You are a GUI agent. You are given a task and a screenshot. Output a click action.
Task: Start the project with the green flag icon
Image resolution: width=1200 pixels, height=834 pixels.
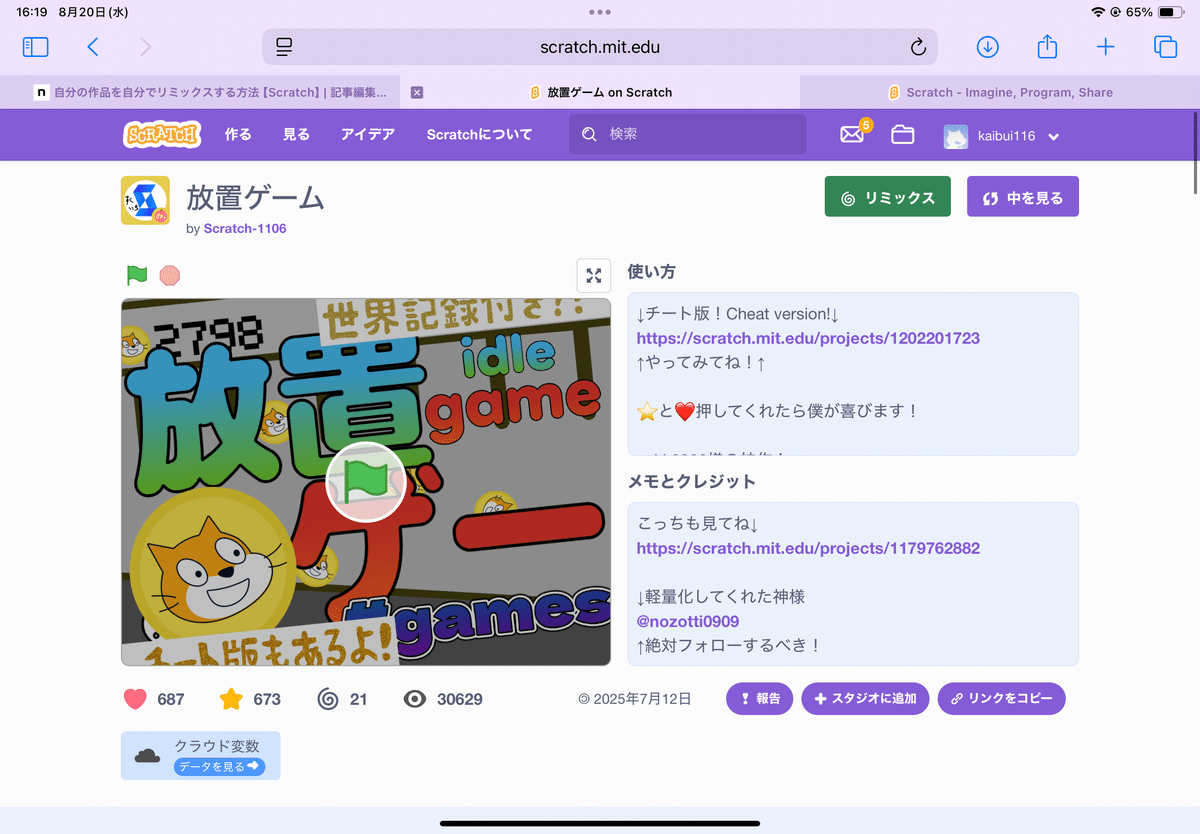(137, 275)
